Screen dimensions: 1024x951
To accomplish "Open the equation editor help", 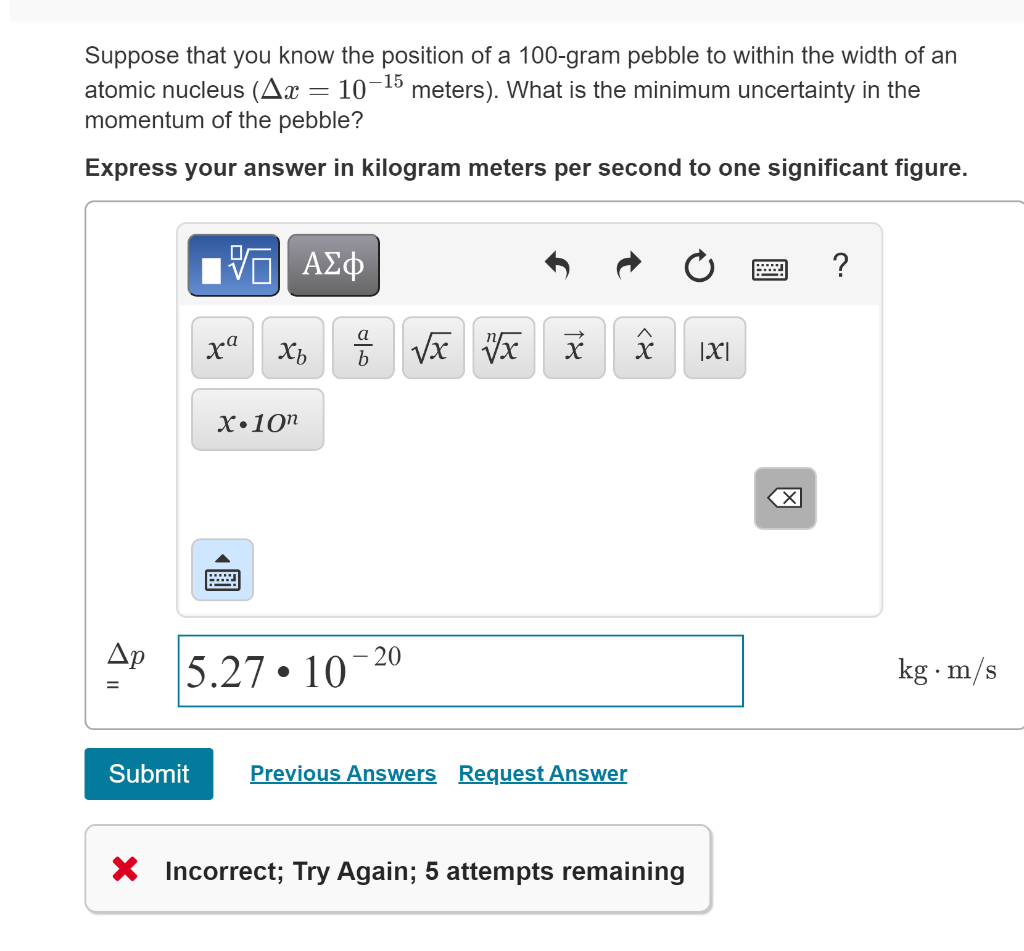I will pyautogui.click(x=841, y=266).
